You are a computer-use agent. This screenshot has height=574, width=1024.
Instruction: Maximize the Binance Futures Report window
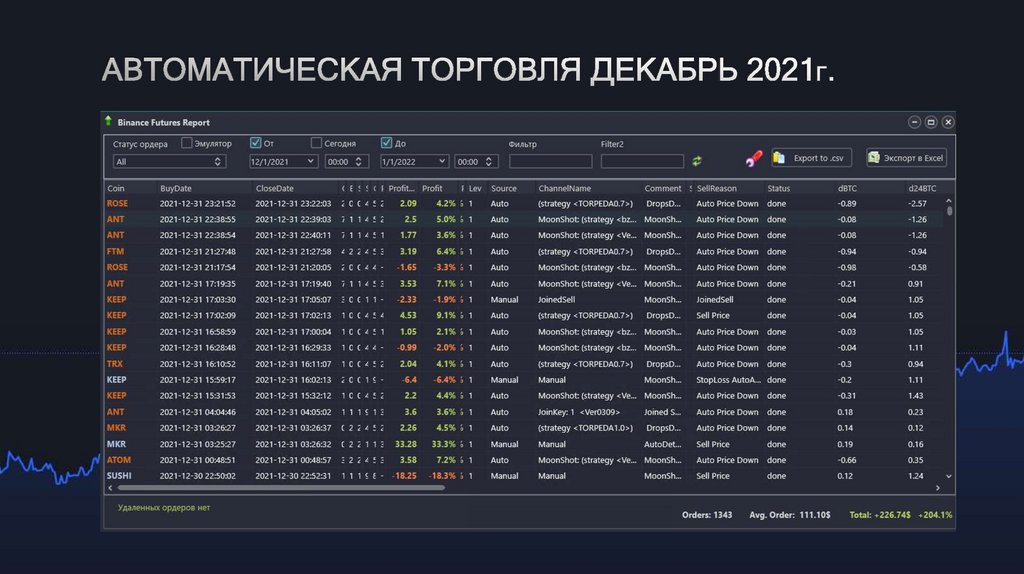click(x=931, y=122)
